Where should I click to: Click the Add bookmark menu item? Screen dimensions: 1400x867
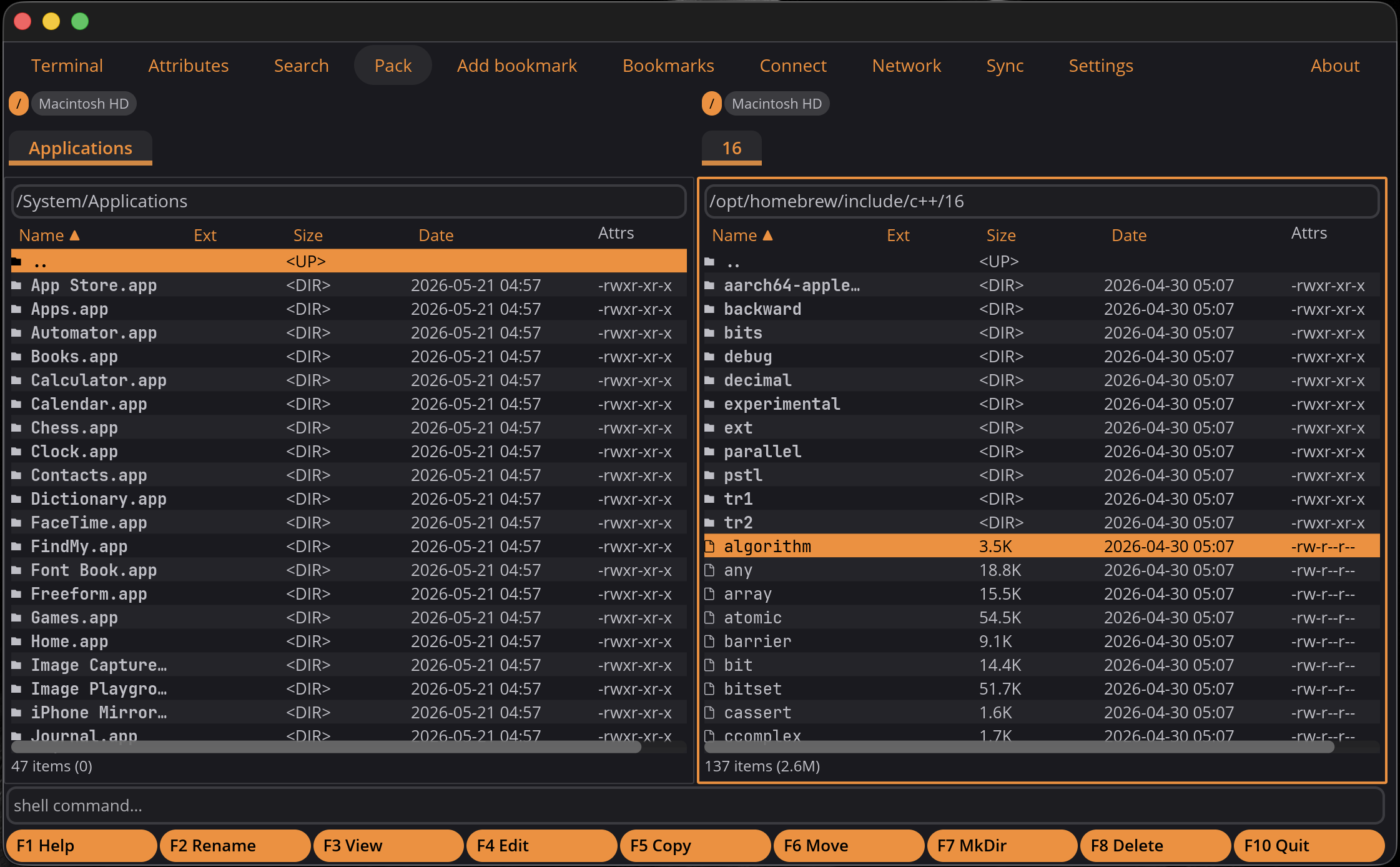pyautogui.click(x=516, y=66)
